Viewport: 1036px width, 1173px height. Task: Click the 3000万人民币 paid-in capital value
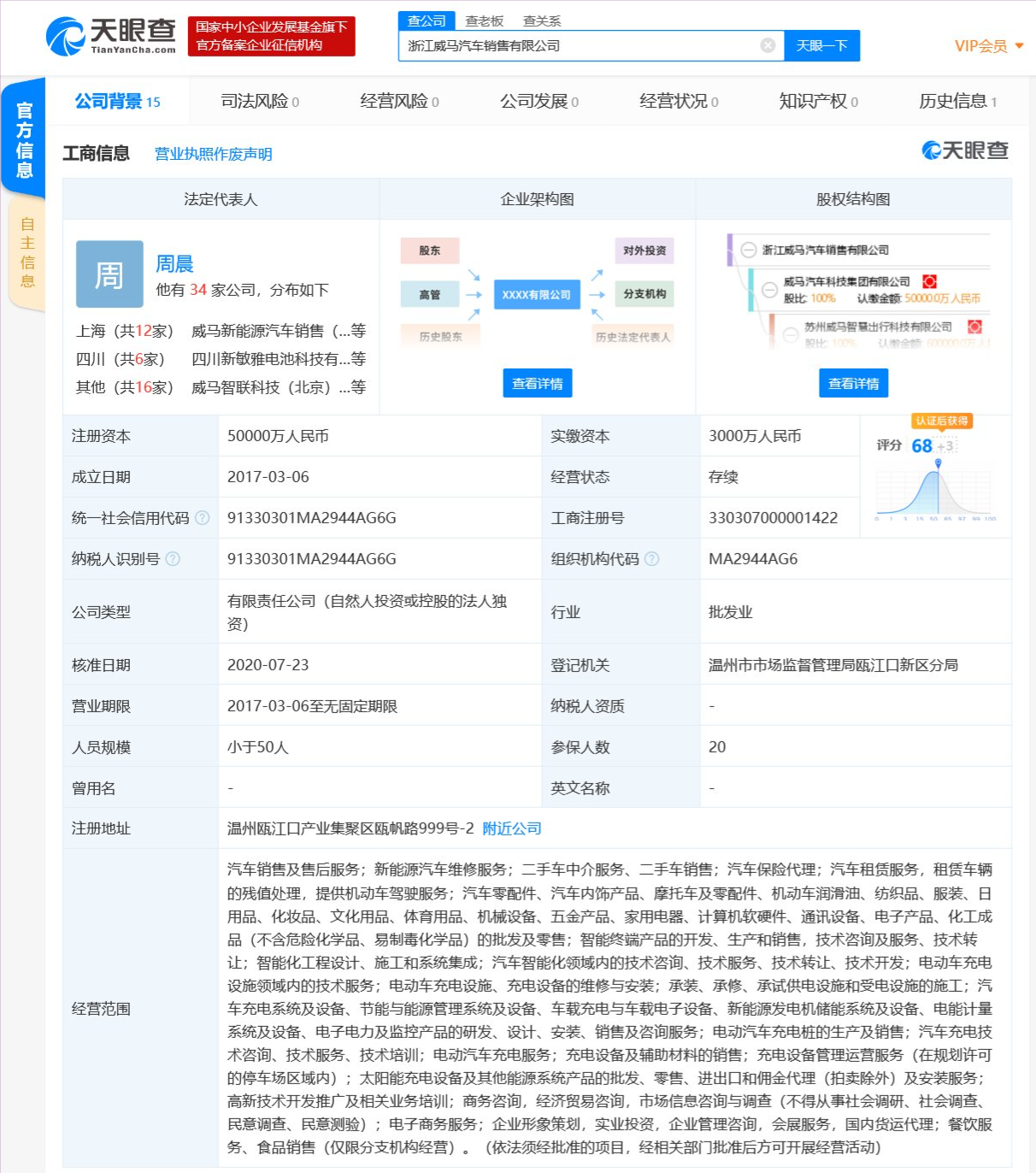[755, 436]
